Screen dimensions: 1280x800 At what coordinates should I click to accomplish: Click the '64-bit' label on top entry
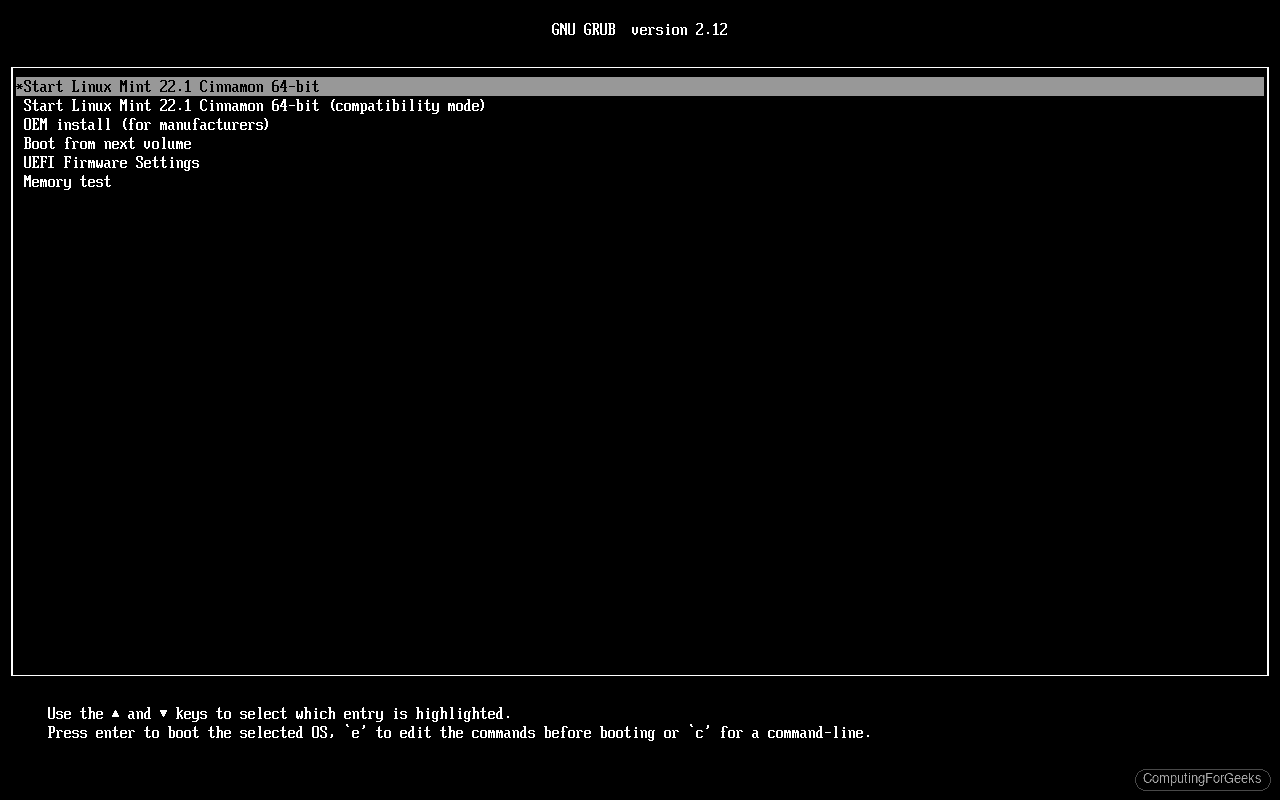click(x=296, y=86)
